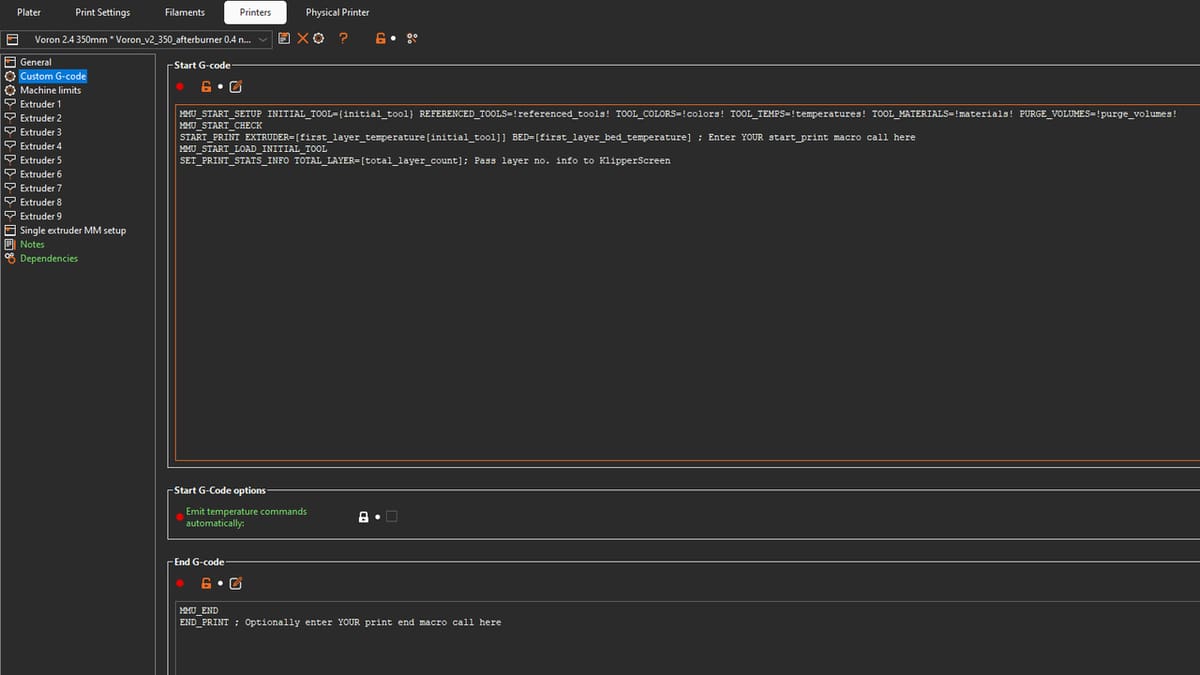
Task: Open Extruder 8 settings
Action: point(41,202)
